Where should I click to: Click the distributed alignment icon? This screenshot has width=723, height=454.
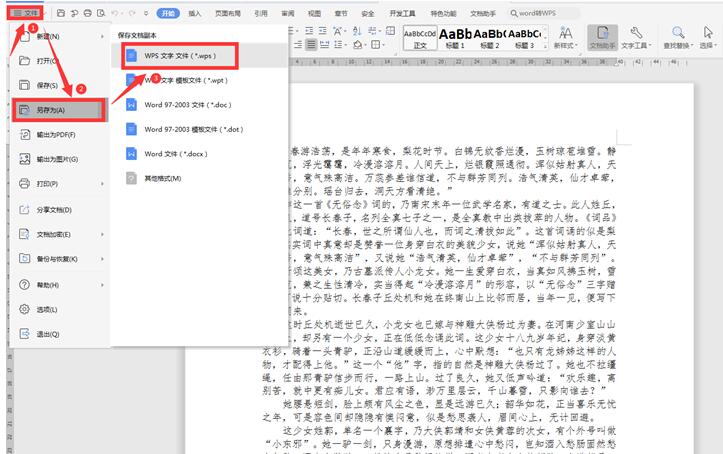tap(325, 45)
